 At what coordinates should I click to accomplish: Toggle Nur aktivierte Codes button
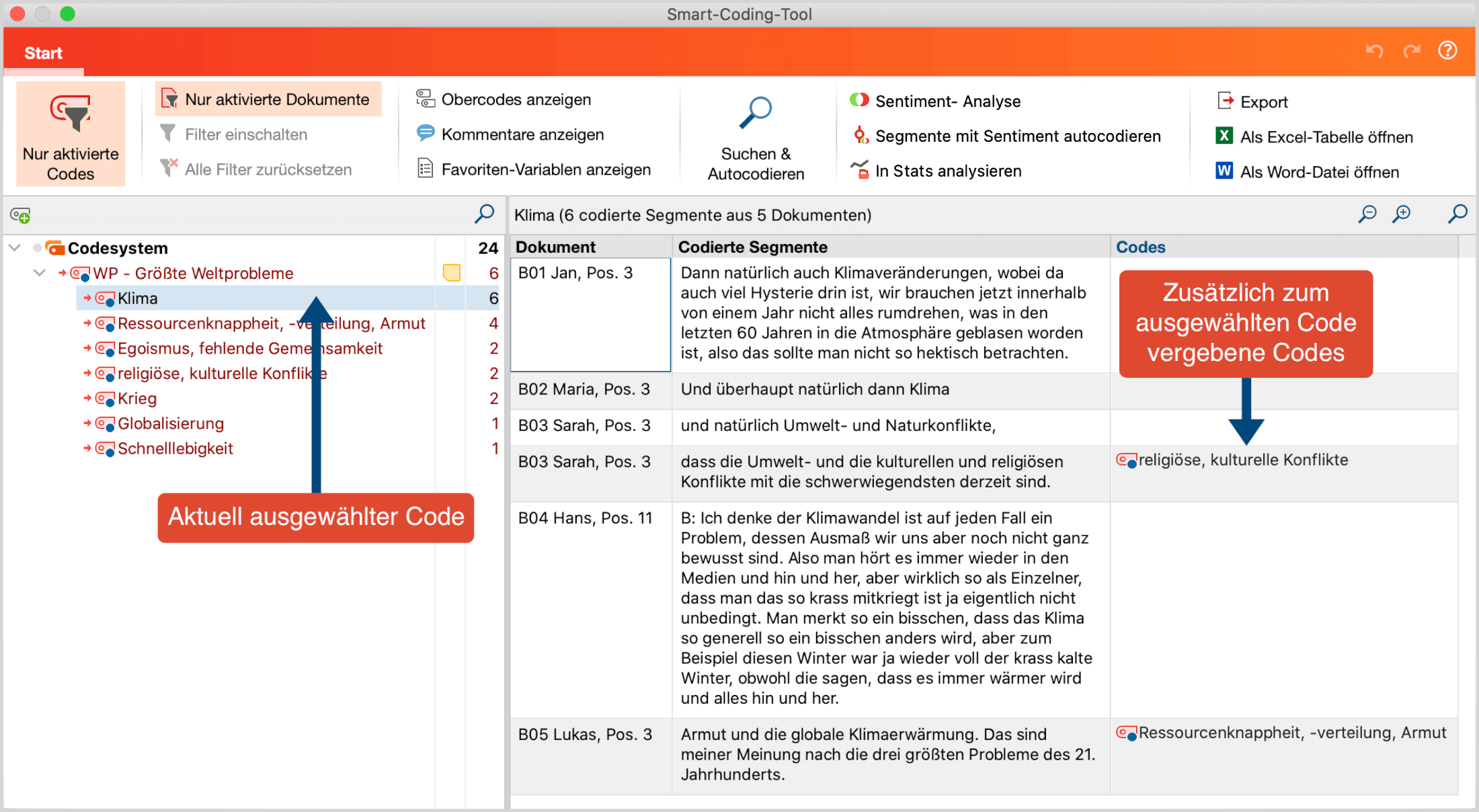[x=71, y=133]
